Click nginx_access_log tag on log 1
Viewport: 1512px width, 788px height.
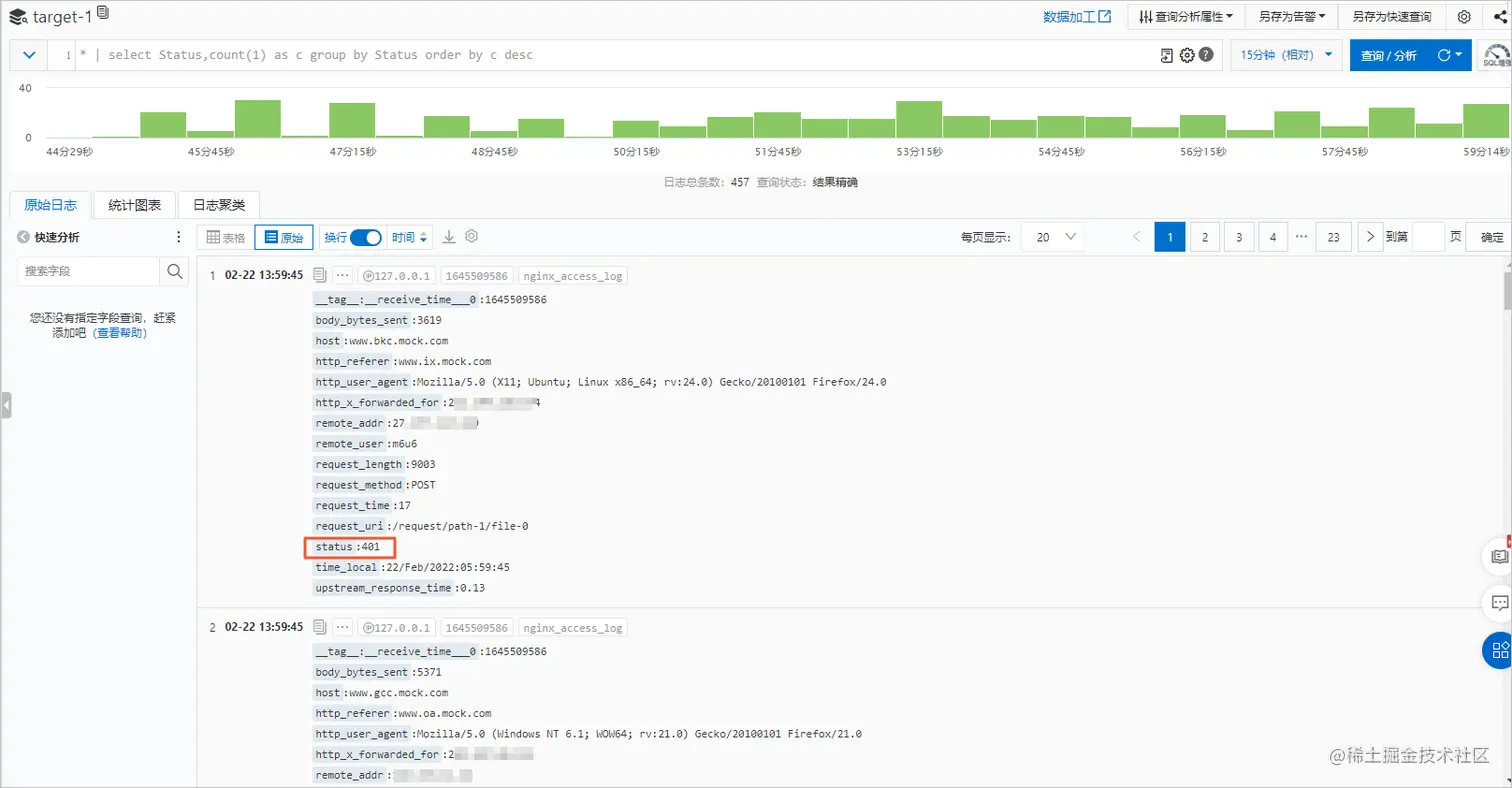point(574,276)
